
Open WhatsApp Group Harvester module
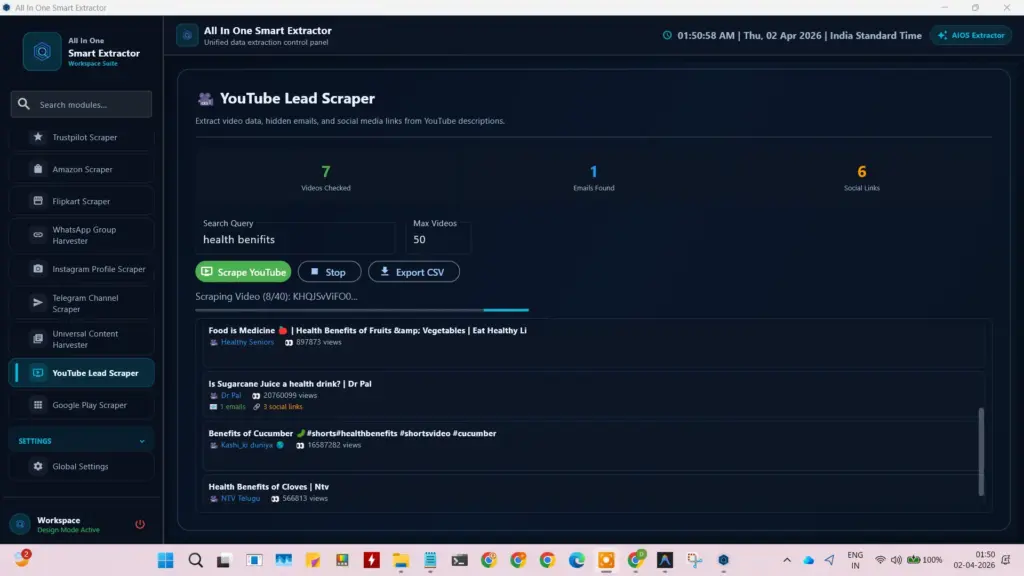82,235
